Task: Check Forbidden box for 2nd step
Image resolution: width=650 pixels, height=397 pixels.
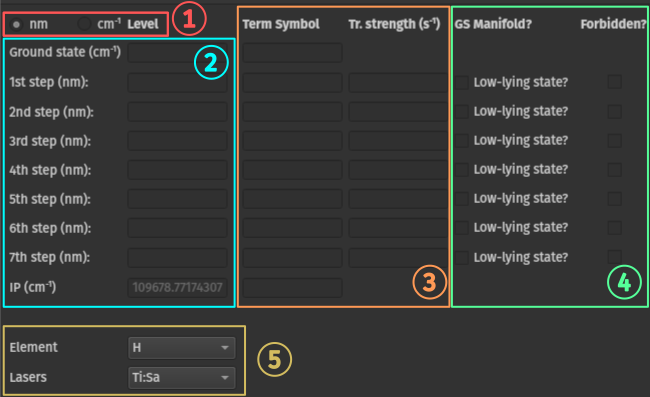Action: tap(614, 111)
